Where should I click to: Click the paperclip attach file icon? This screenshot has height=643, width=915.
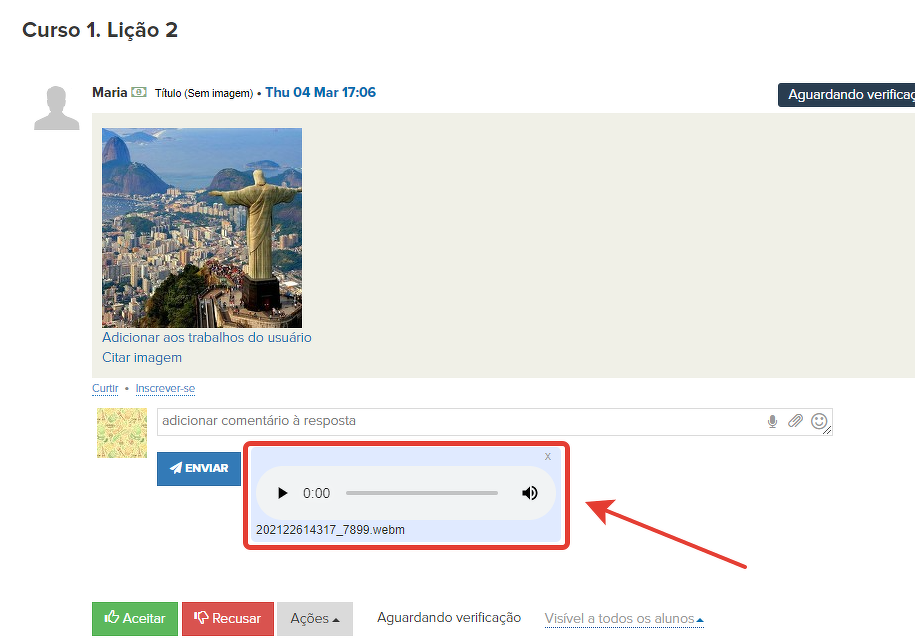tap(795, 422)
